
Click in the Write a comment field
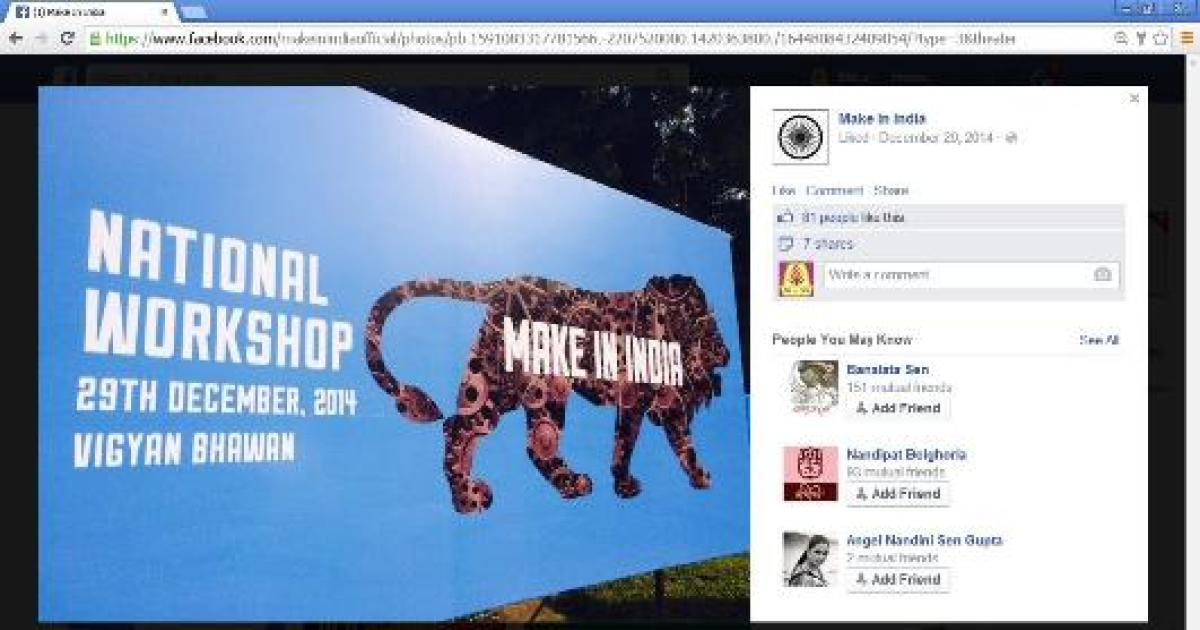(x=970, y=275)
